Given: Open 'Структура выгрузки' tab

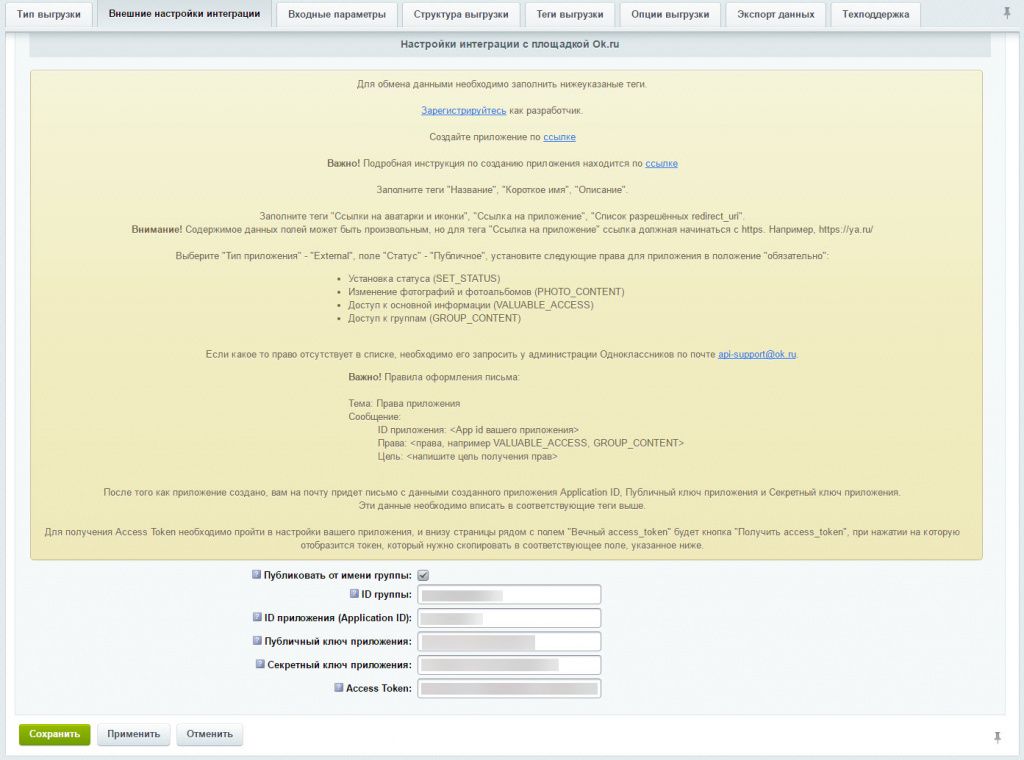Looking at the screenshot, I should point(461,14).
